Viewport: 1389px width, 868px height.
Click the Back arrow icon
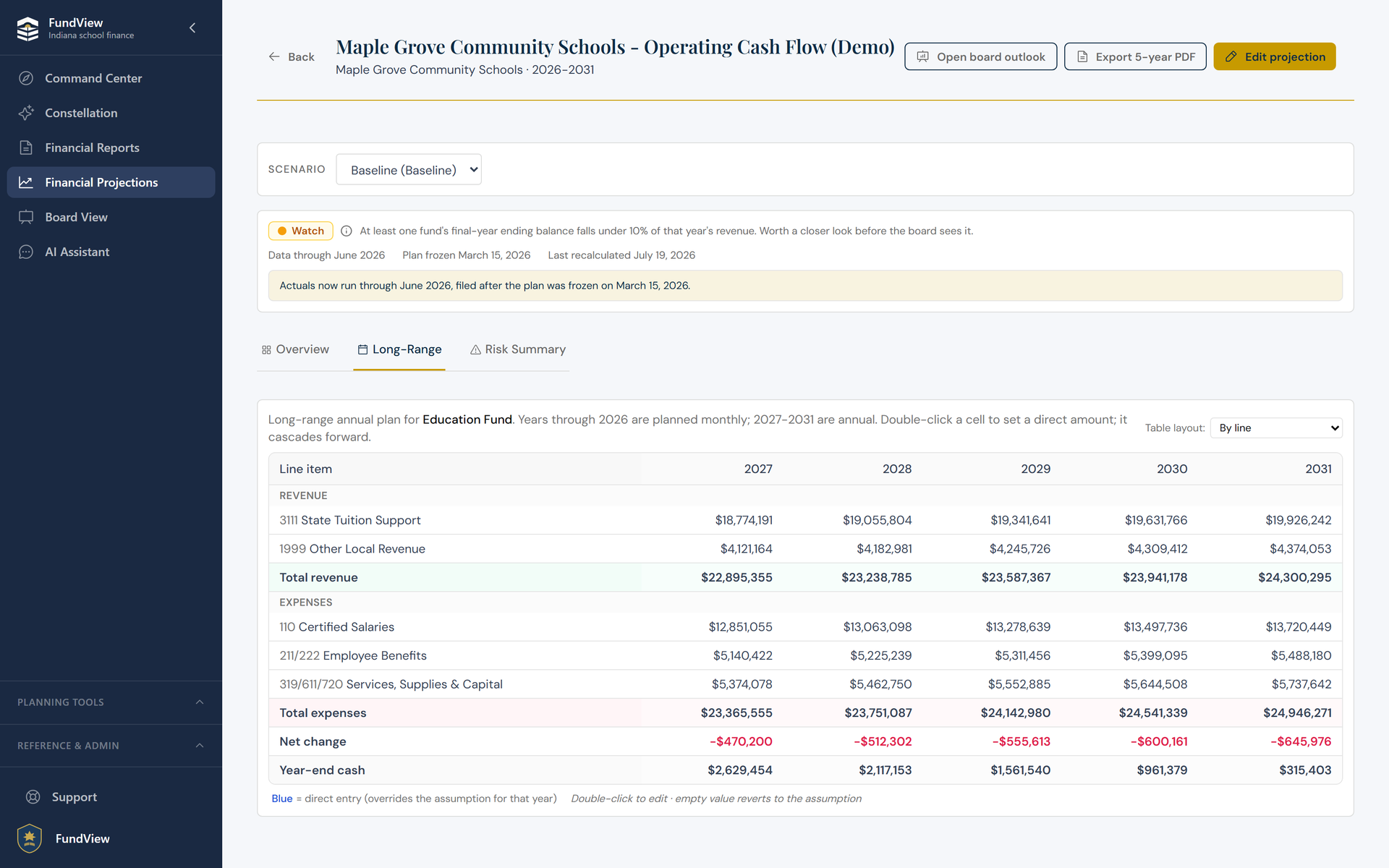(274, 56)
